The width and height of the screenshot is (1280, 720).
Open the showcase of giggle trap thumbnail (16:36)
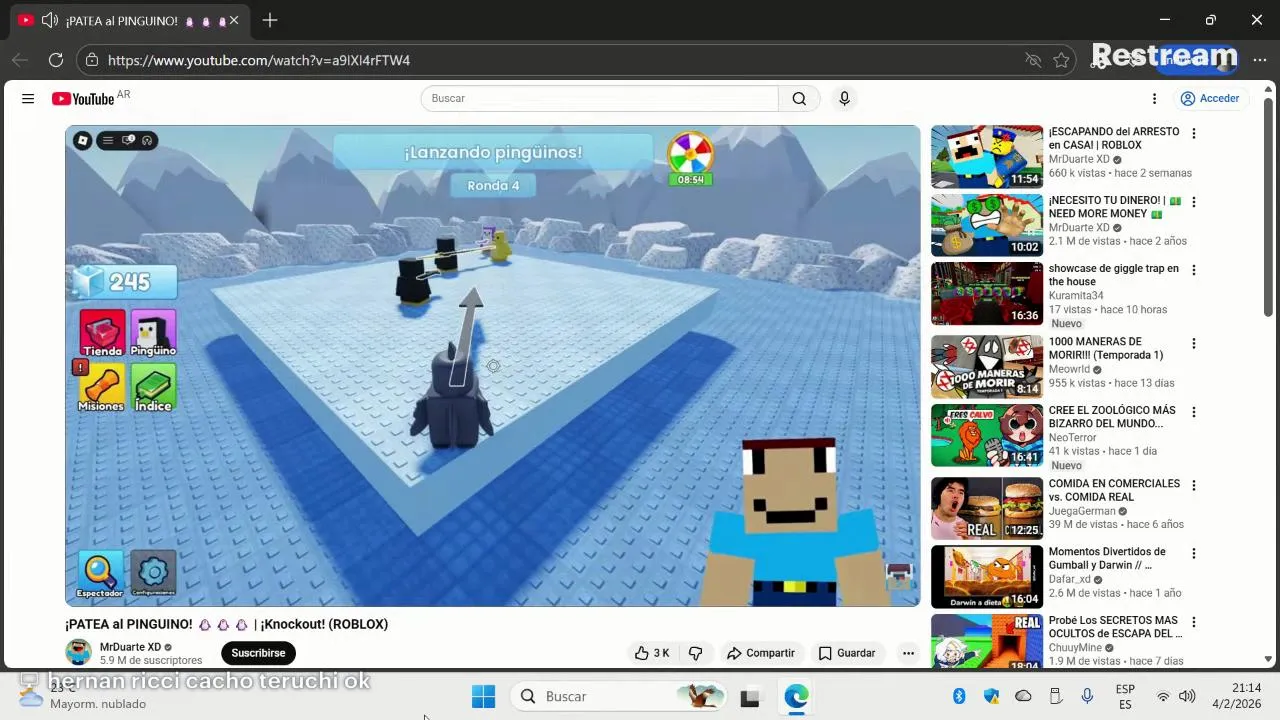987,293
